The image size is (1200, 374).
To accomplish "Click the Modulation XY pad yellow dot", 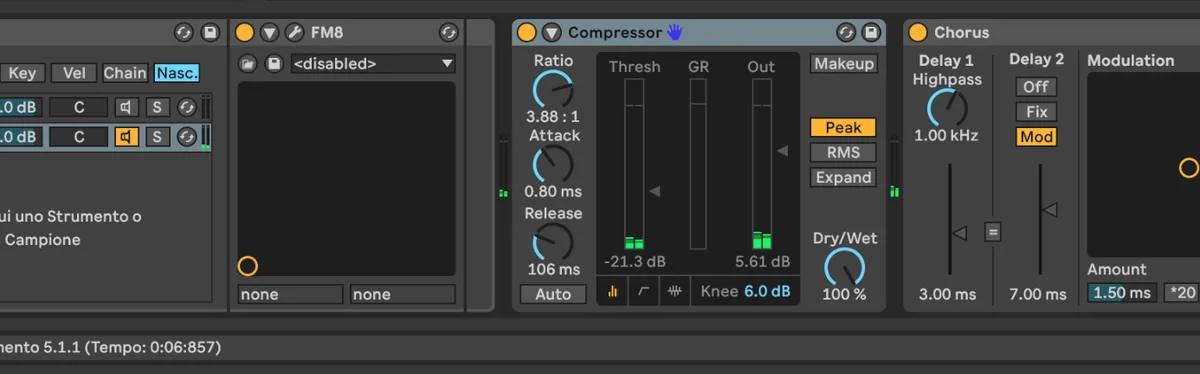I will 1189,167.
